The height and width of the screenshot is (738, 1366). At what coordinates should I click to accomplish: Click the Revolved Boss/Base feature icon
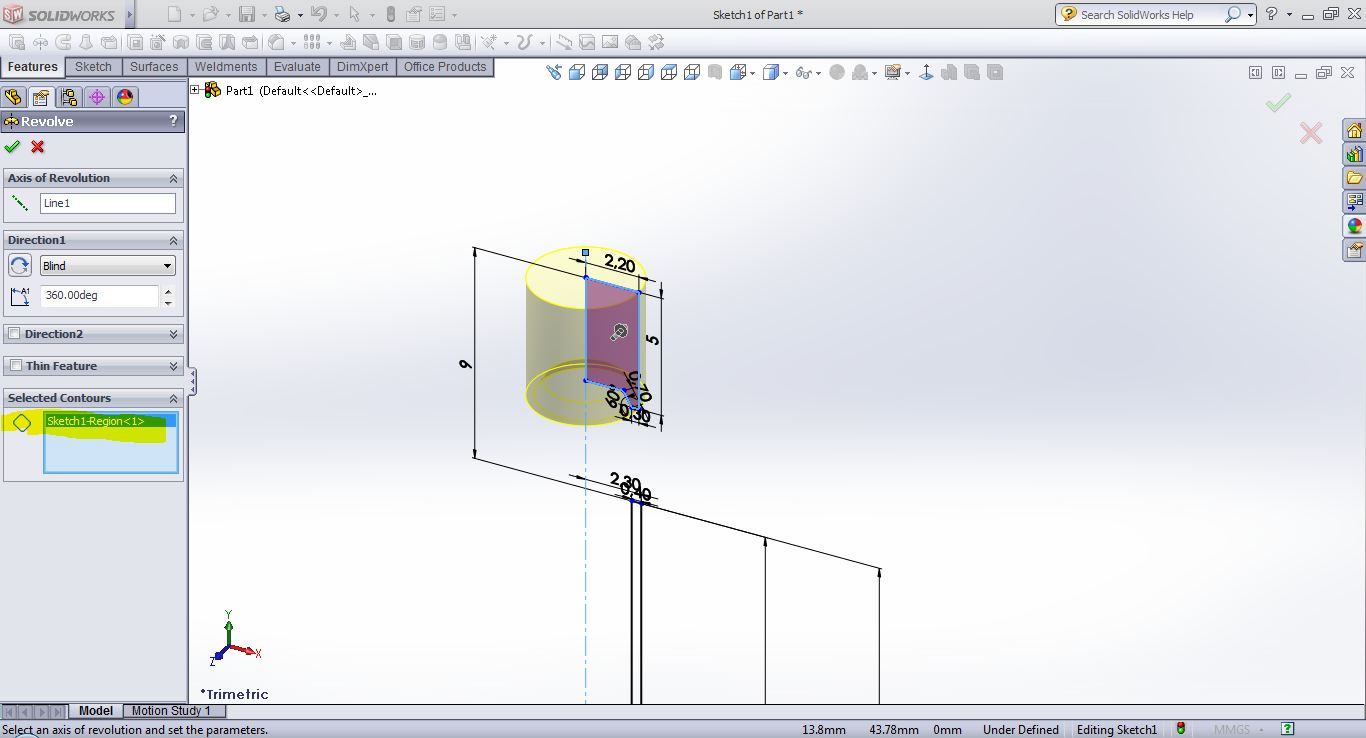click(40, 43)
